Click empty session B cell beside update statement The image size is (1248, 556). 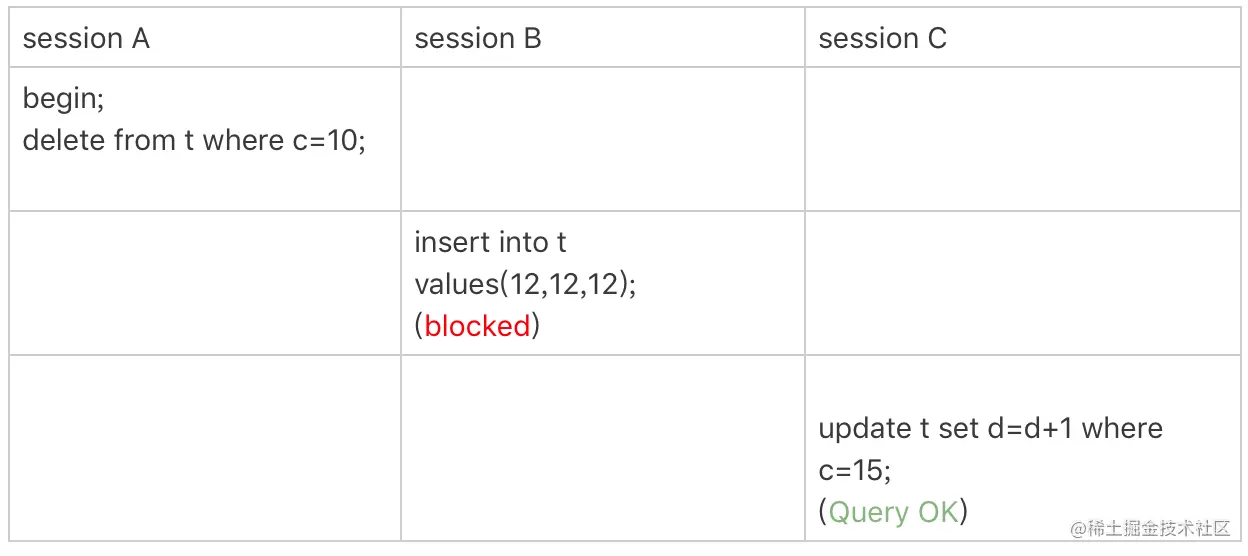(603, 447)
